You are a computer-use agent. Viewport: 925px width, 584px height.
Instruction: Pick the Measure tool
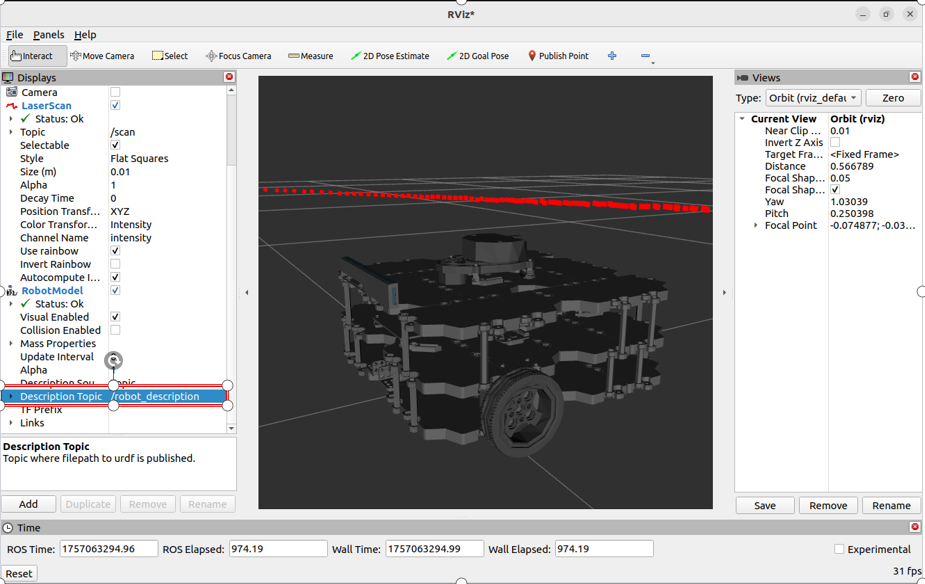point(309,55)
